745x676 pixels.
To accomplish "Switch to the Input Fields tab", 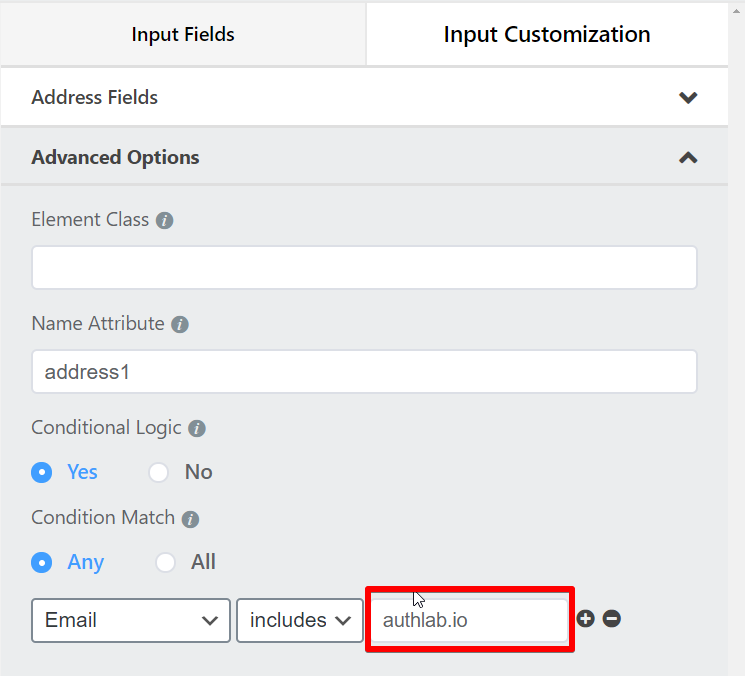I will [183, 35].
